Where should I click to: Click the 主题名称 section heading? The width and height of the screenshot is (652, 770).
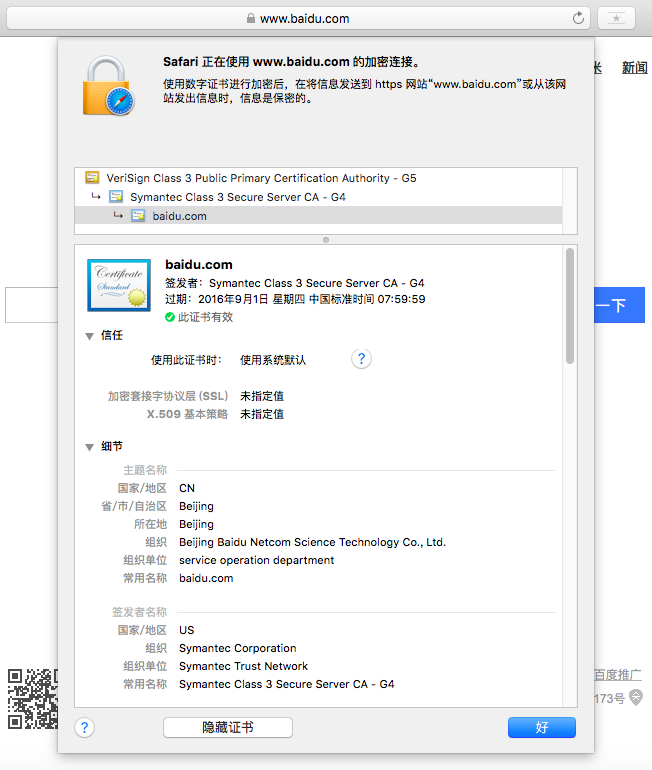click(x=145, y=470)
